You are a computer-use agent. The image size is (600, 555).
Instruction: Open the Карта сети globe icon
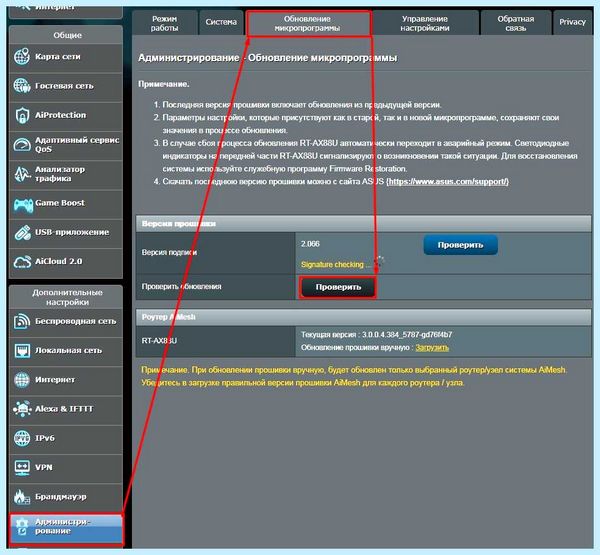click(22, 57)
